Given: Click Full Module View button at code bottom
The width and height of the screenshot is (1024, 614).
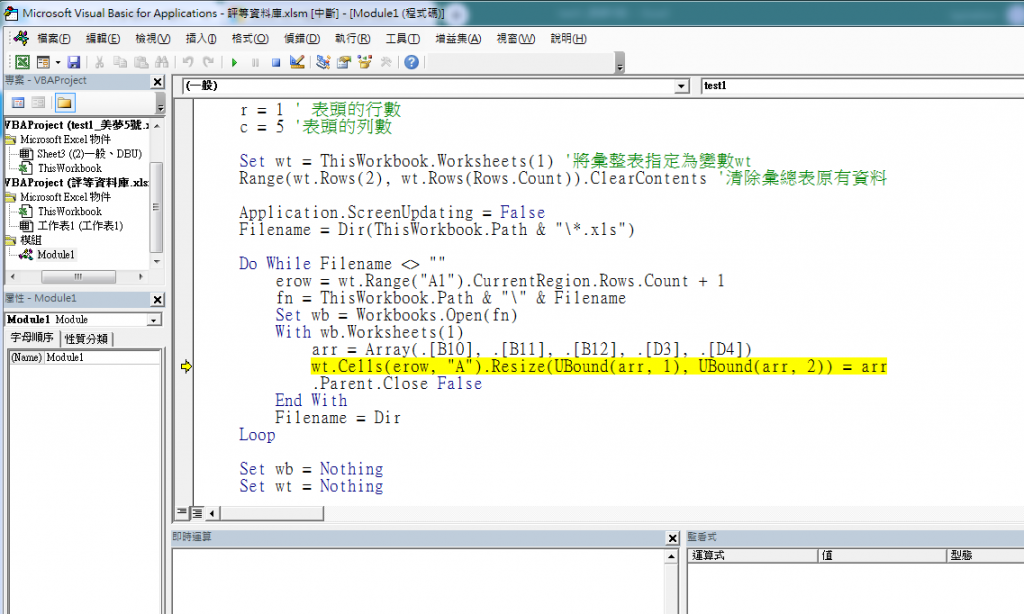Looking at the screenshot, I should (197, 513).
